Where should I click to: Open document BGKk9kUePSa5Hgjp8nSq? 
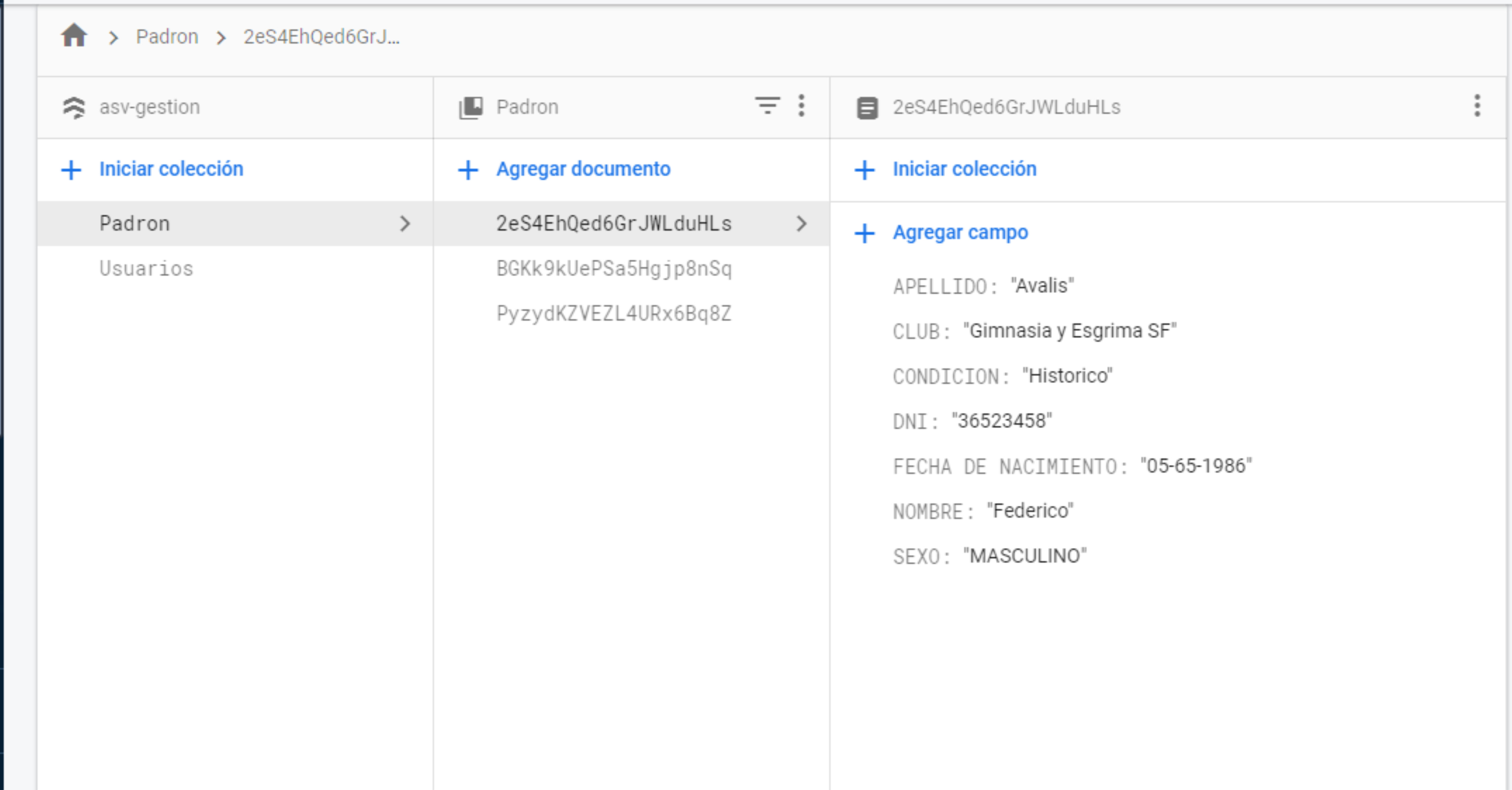pos(614,269)
